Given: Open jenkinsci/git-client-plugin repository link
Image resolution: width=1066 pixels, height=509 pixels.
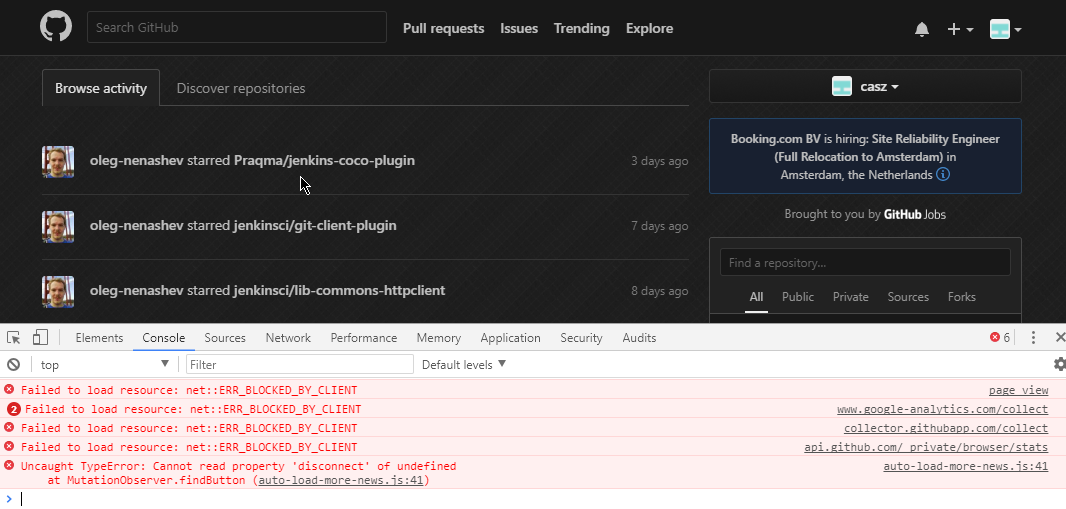Looking at the screenshot, I should (x=315, y=226).
